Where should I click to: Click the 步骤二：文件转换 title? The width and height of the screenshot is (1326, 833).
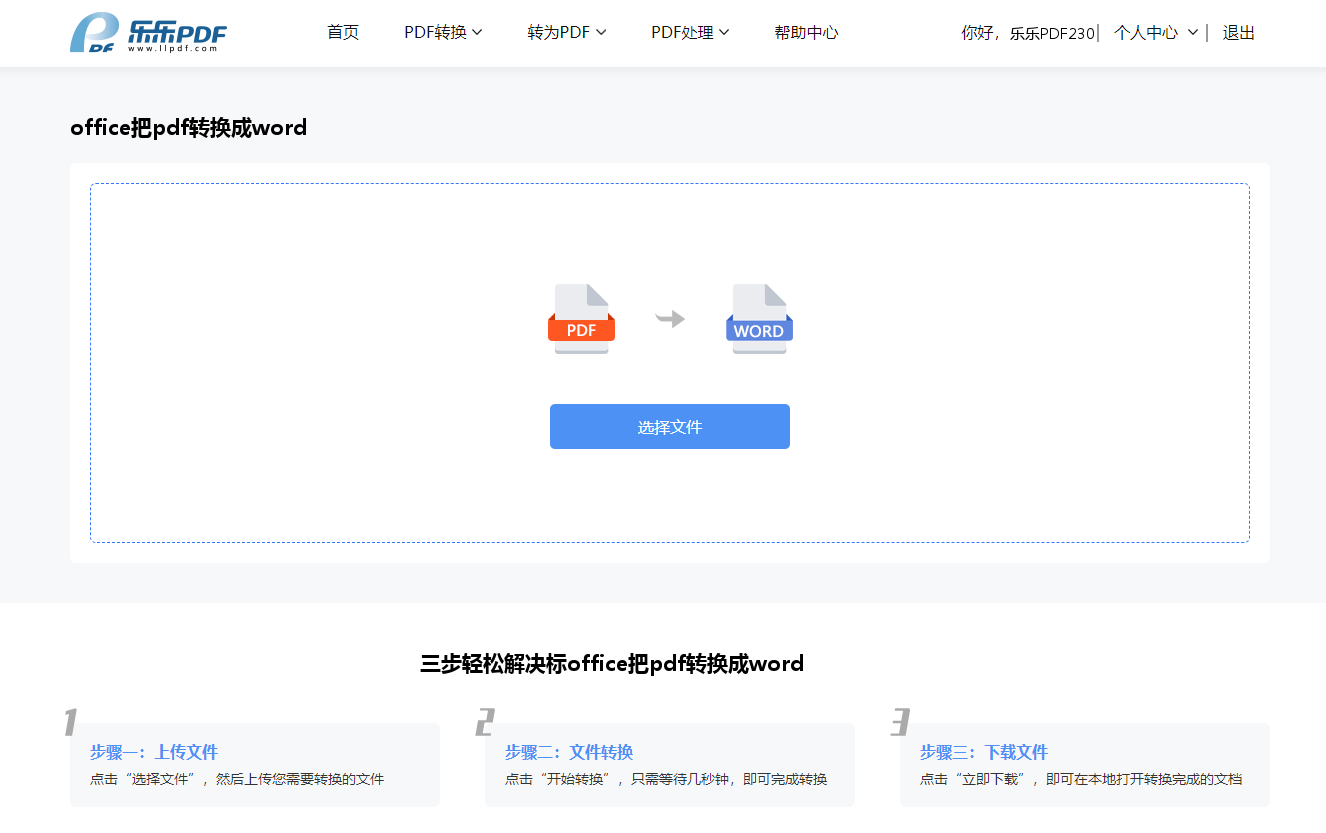(569, 752)
